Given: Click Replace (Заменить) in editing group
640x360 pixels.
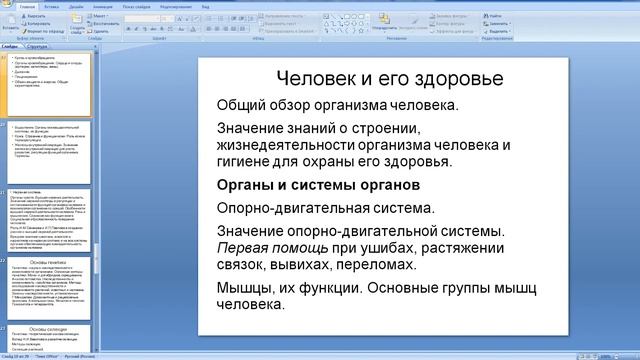Looking at the screenshot, I should [x=497, y=24].
